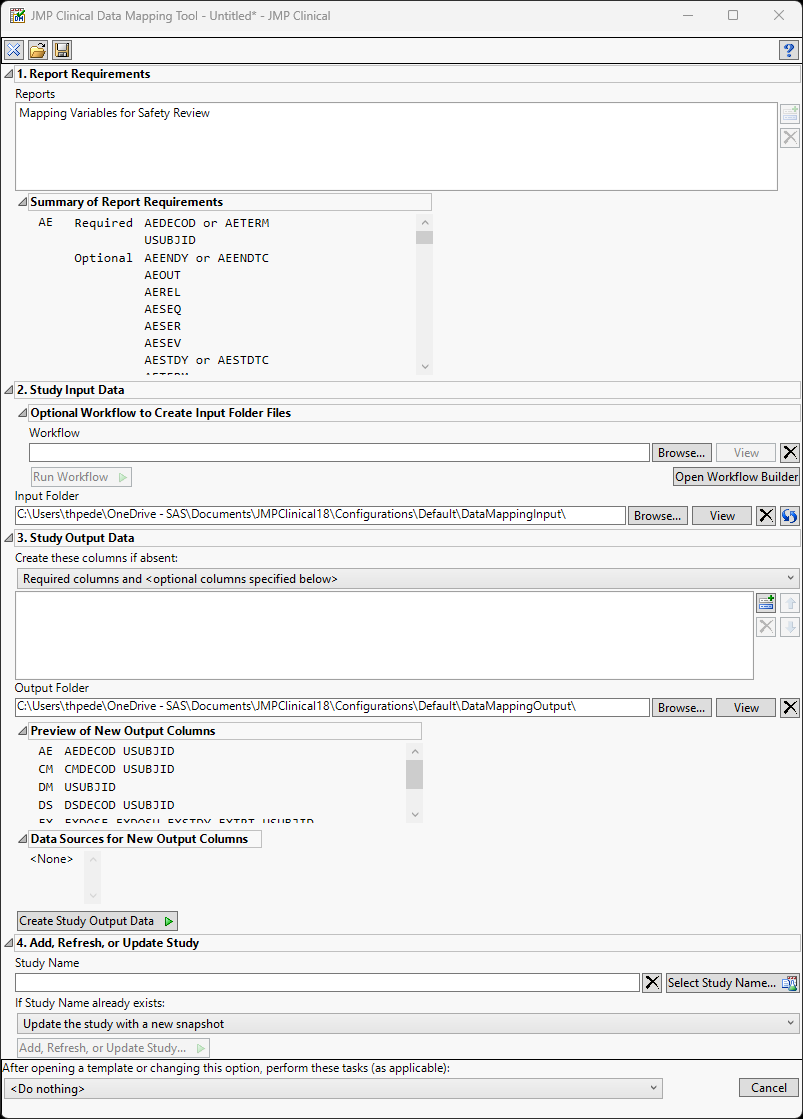The image size is (803, 1119).
Task: Open 'If Study Name already exists' dropdown
Action: (x=408, y=1023)
